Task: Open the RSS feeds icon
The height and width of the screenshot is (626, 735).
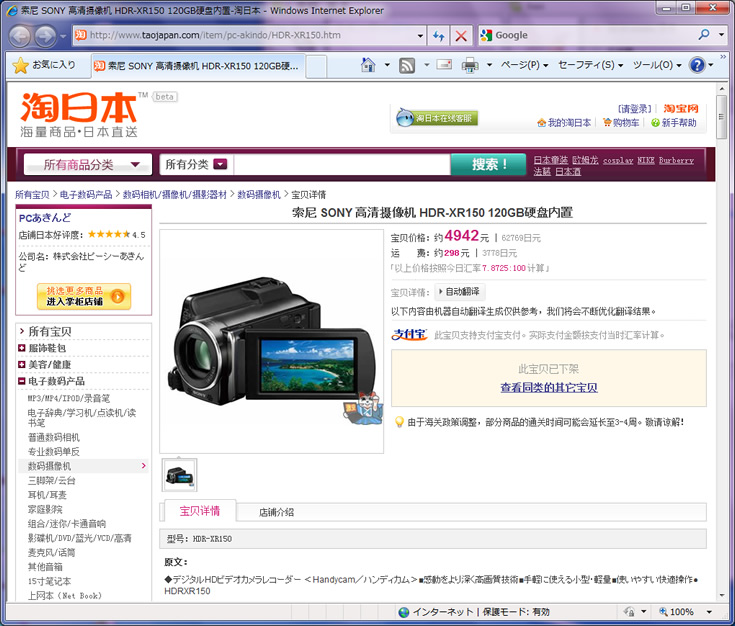Action: pos(407,65)
